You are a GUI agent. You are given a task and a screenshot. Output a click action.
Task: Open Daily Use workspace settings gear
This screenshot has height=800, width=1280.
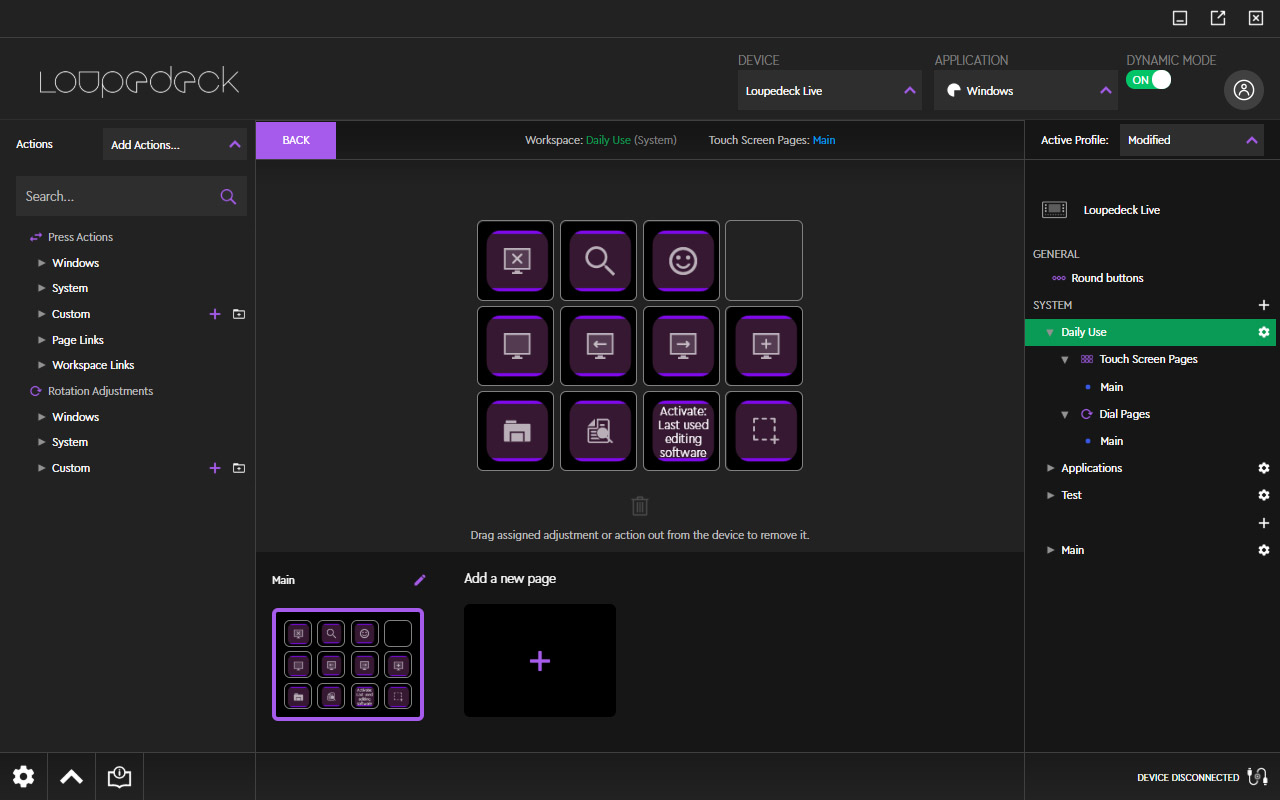(1264, 332)
